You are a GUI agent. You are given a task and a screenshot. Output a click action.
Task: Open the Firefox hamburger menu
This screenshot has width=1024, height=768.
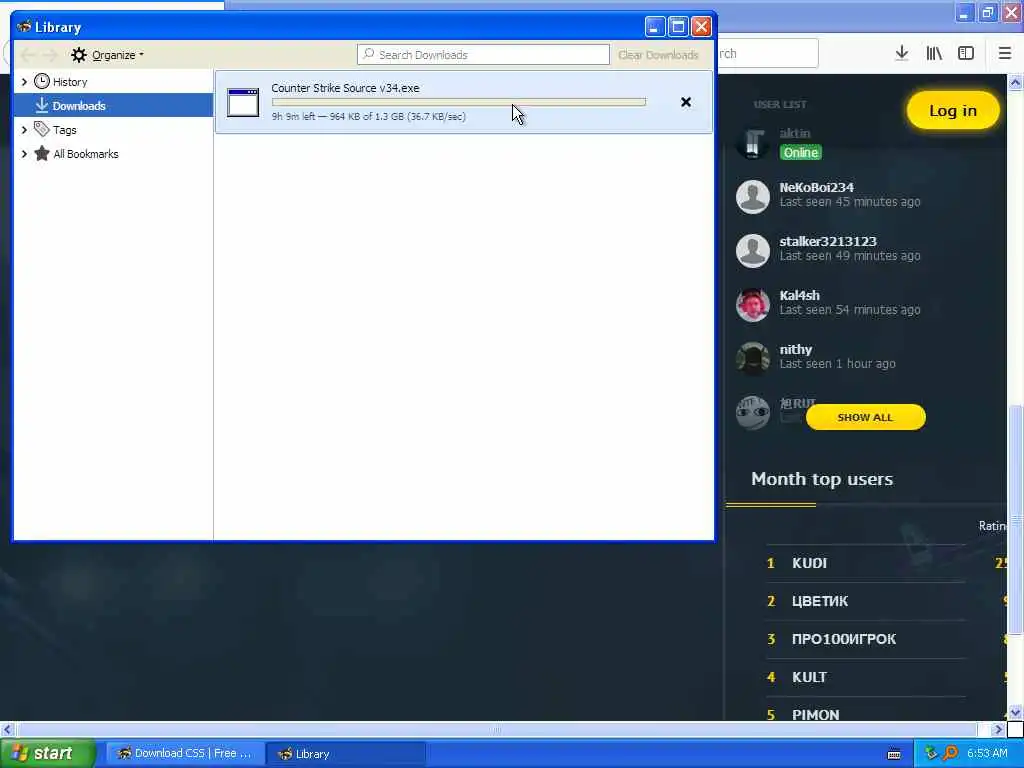(1005, 53)
